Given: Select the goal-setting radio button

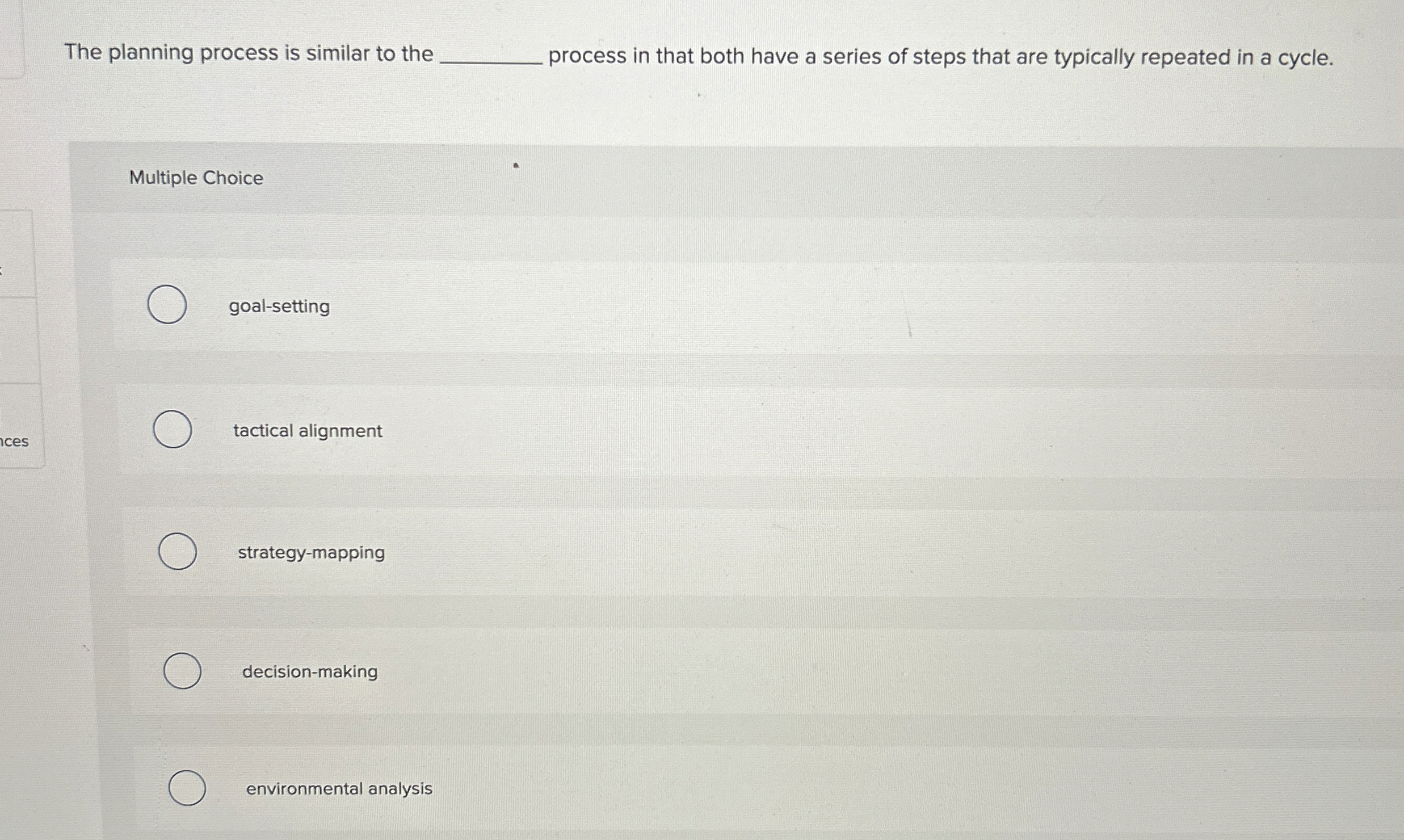Looking at the screenshot, I should pyautogui.click(x=167, y=305).
